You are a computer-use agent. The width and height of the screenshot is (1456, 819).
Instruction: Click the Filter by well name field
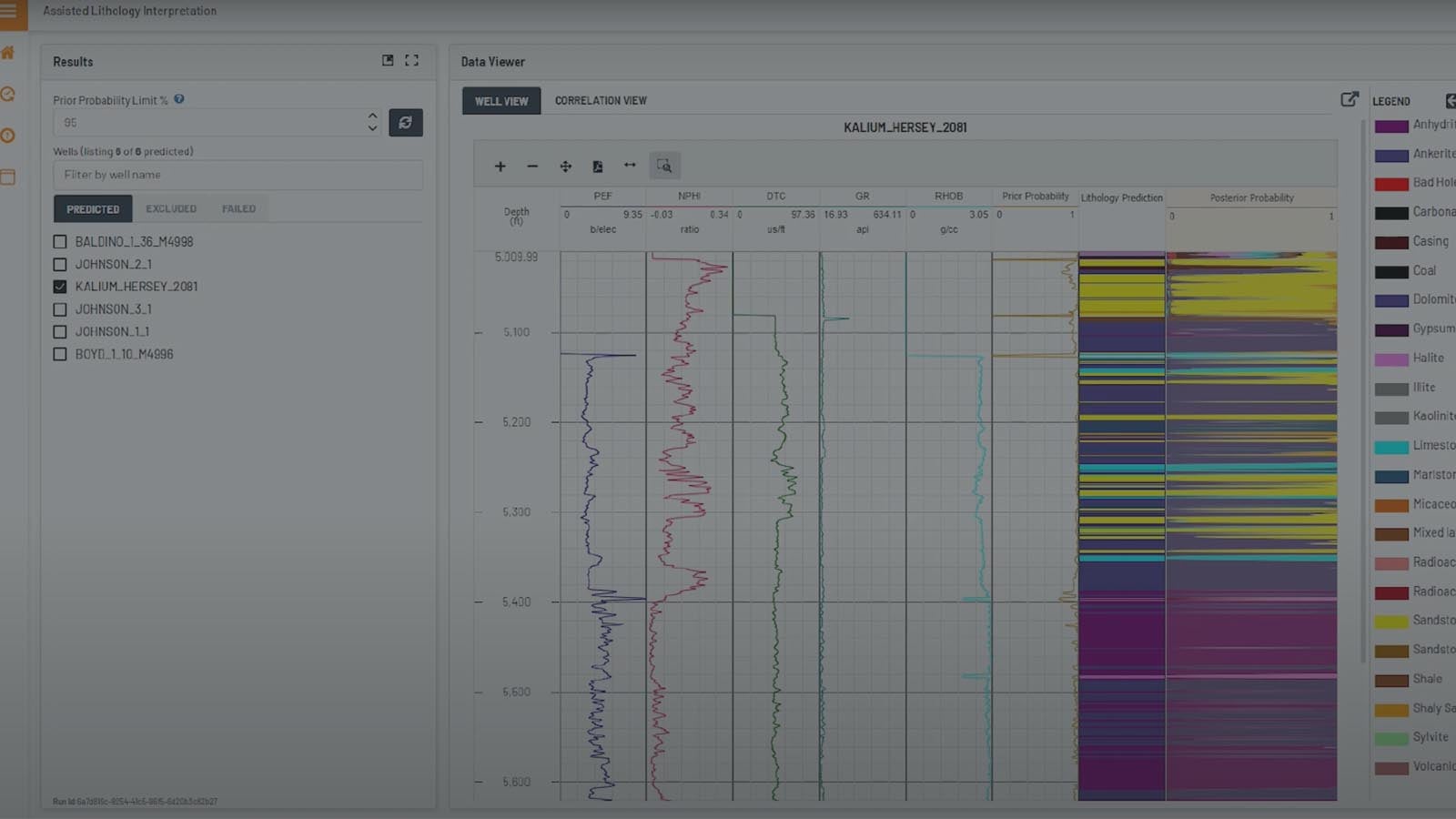[x=237, y=175]
